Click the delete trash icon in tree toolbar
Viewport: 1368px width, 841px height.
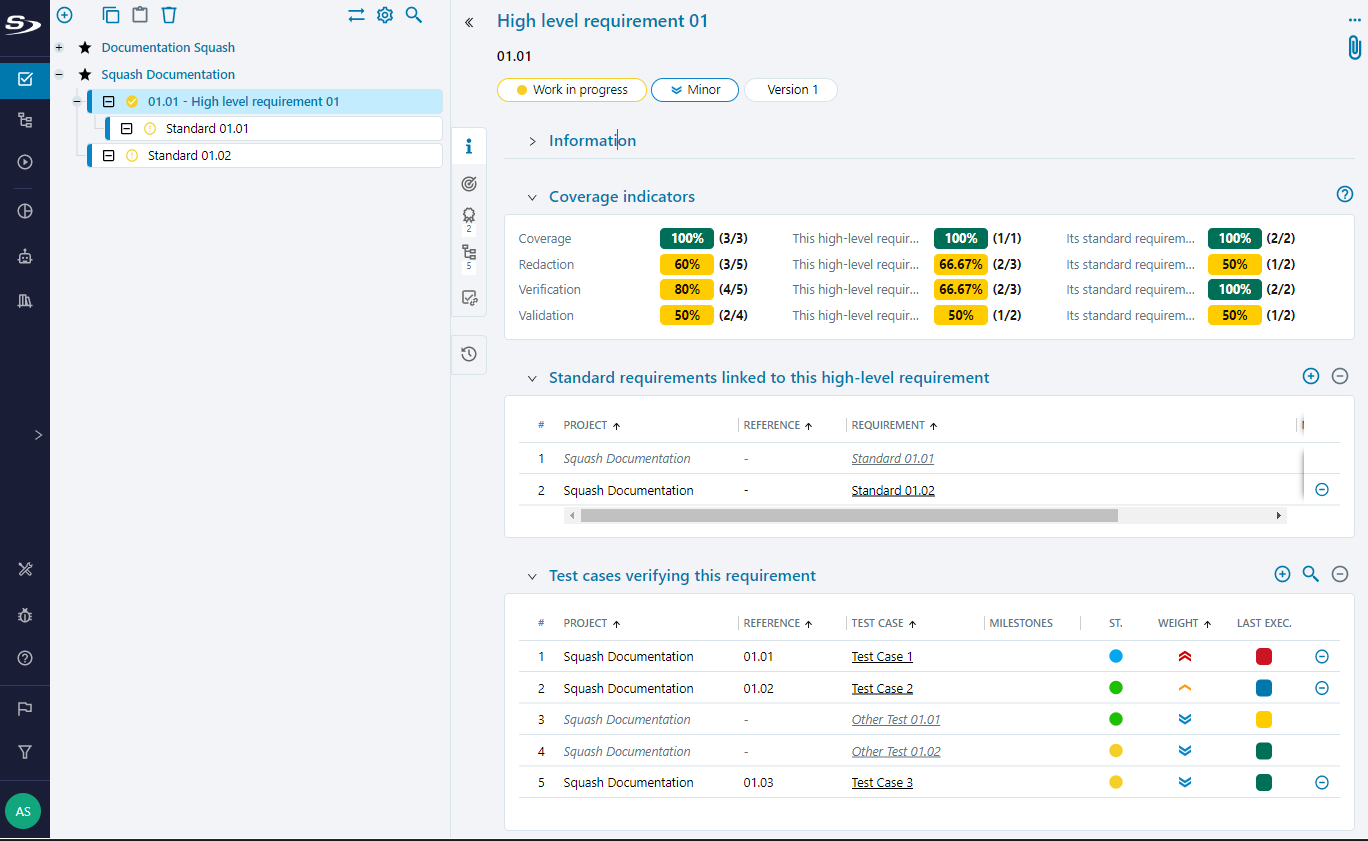(x=169, y=15)
